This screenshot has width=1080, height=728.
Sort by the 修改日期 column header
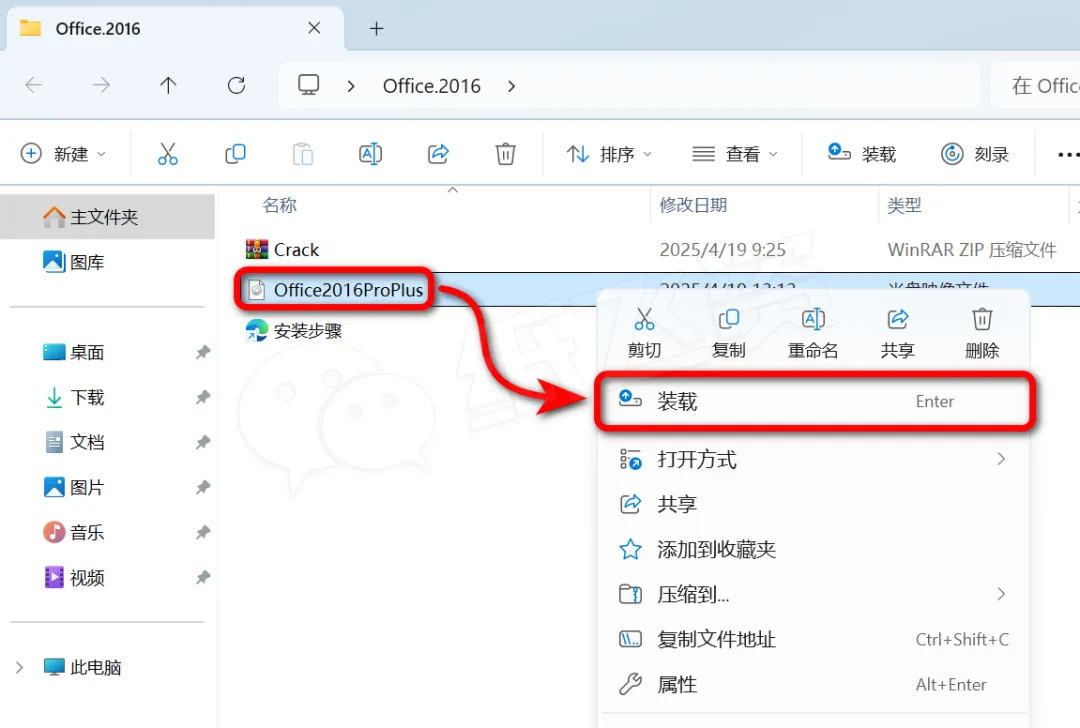(693, 205)
